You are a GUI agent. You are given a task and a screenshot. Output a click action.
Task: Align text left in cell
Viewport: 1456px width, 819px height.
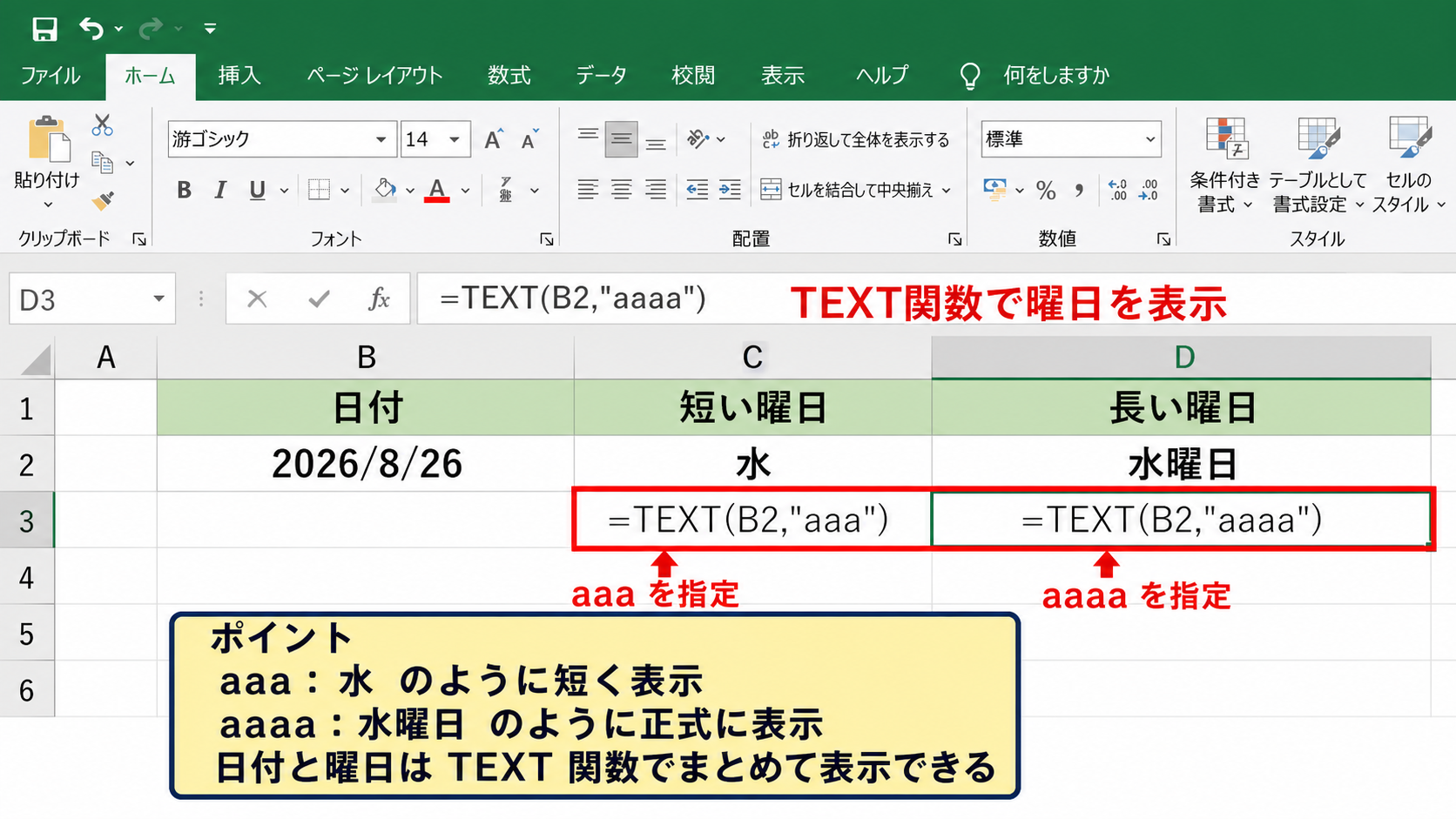coord(588,190)
